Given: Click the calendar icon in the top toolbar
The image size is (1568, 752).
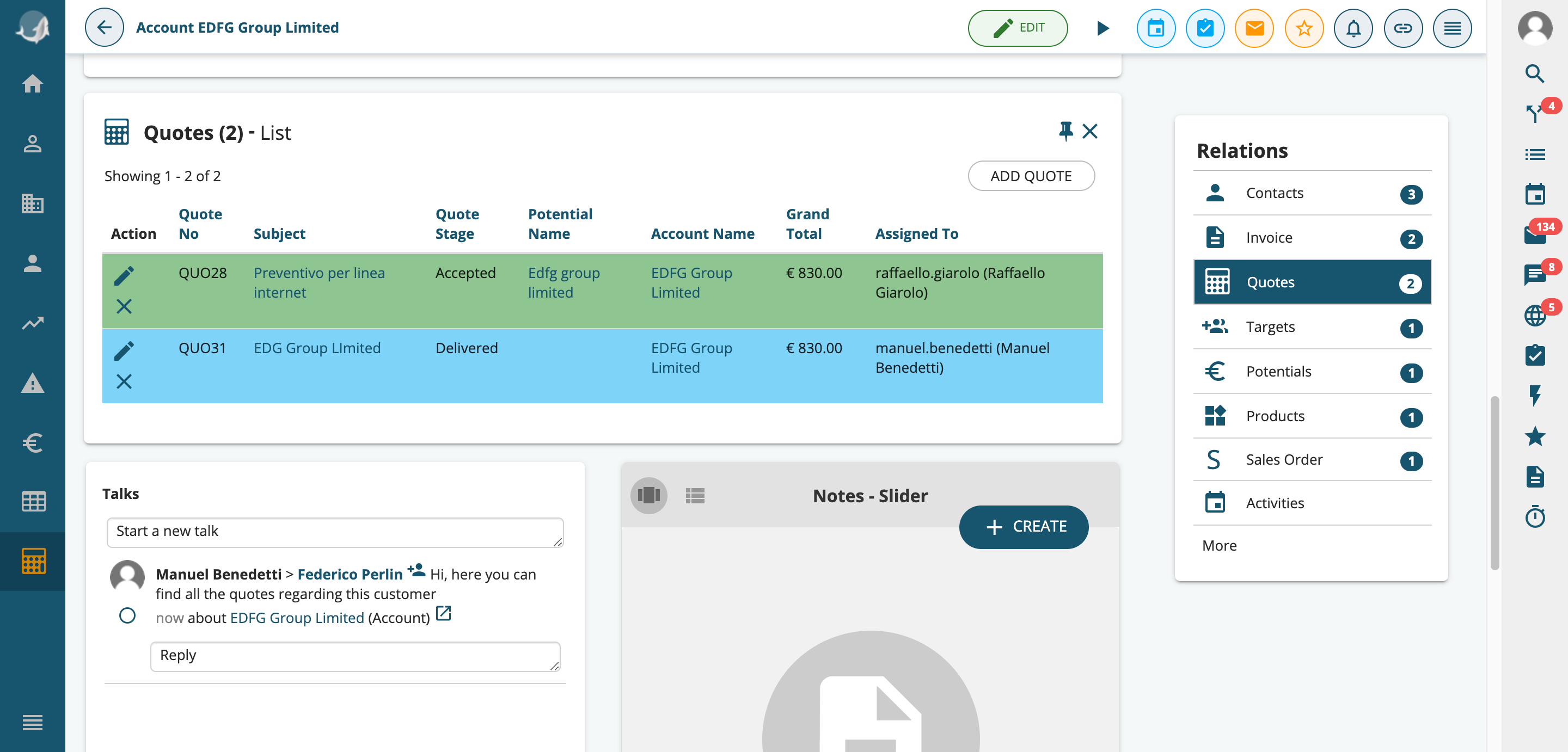Looking at the screenshot, I should click(1155, 28).
